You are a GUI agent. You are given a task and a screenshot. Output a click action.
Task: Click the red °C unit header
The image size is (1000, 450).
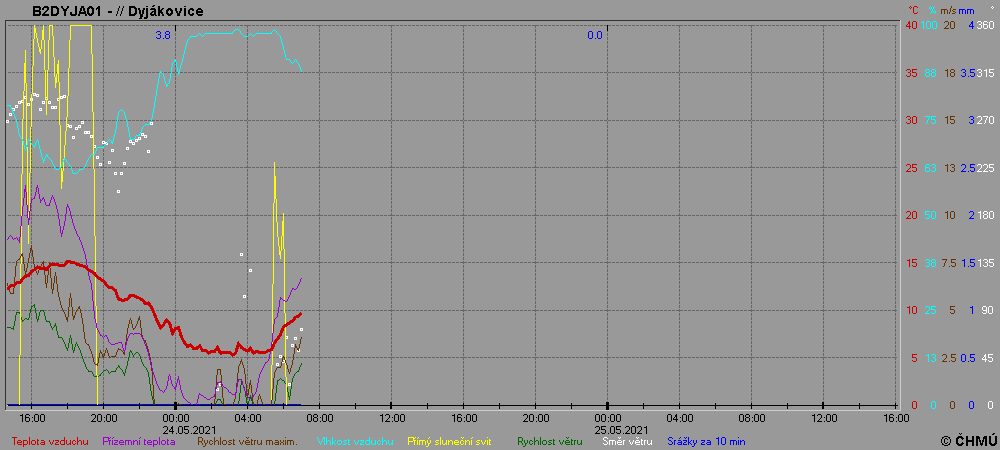tap(912, 10)
